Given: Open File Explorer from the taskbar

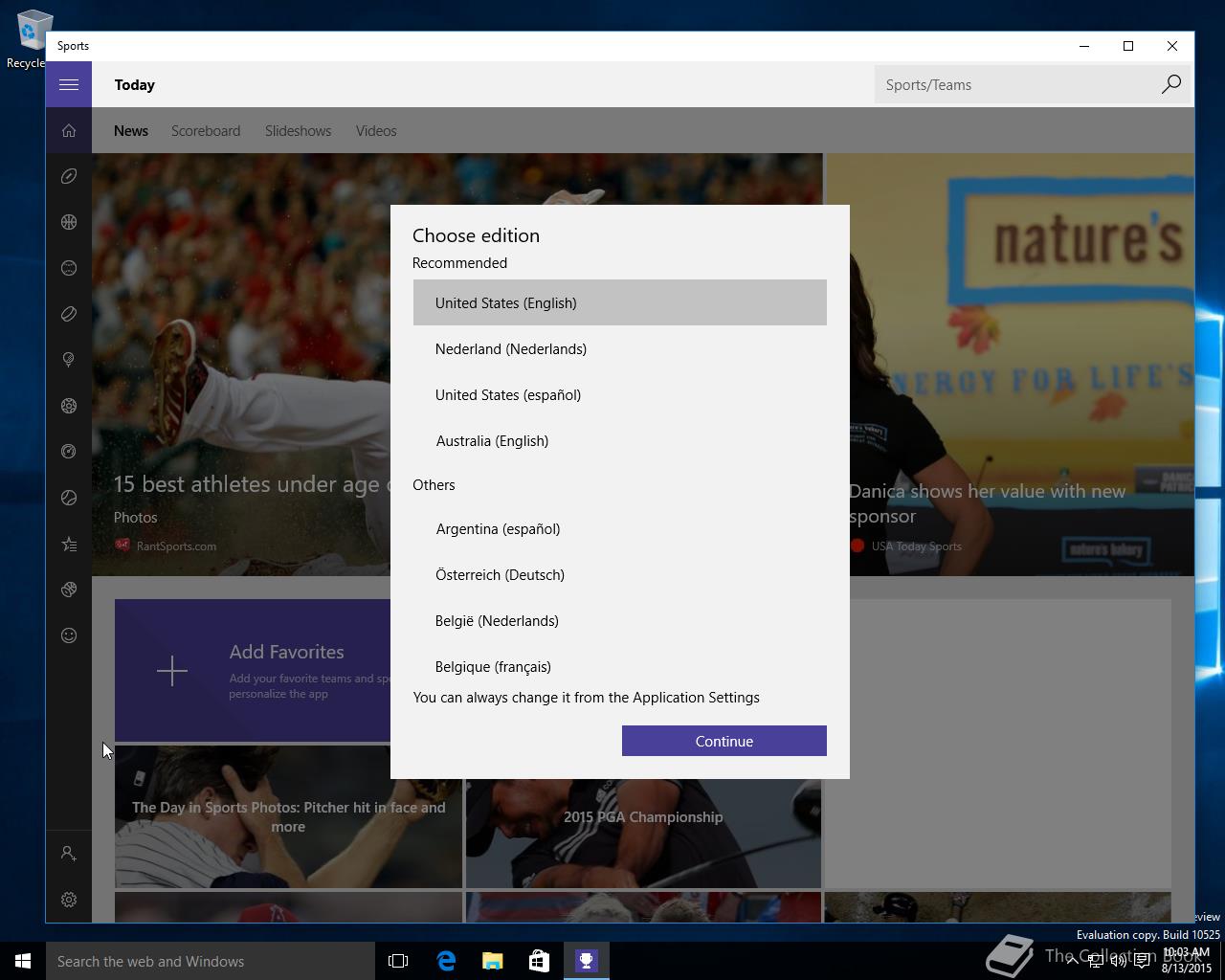Looking at the screenshot, I should point(493,961).
